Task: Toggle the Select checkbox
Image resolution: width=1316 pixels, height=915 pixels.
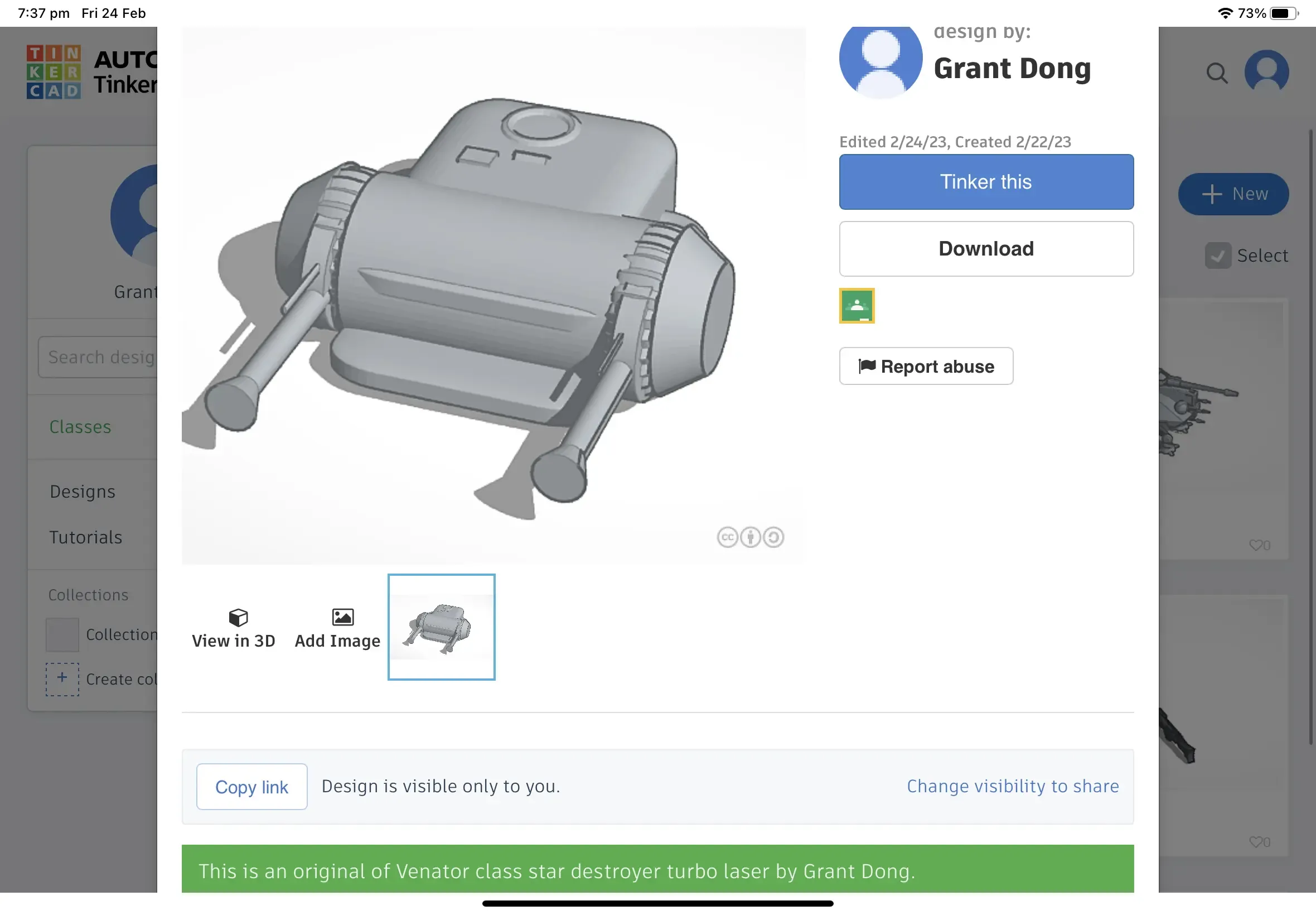Action: (1217, 255)
